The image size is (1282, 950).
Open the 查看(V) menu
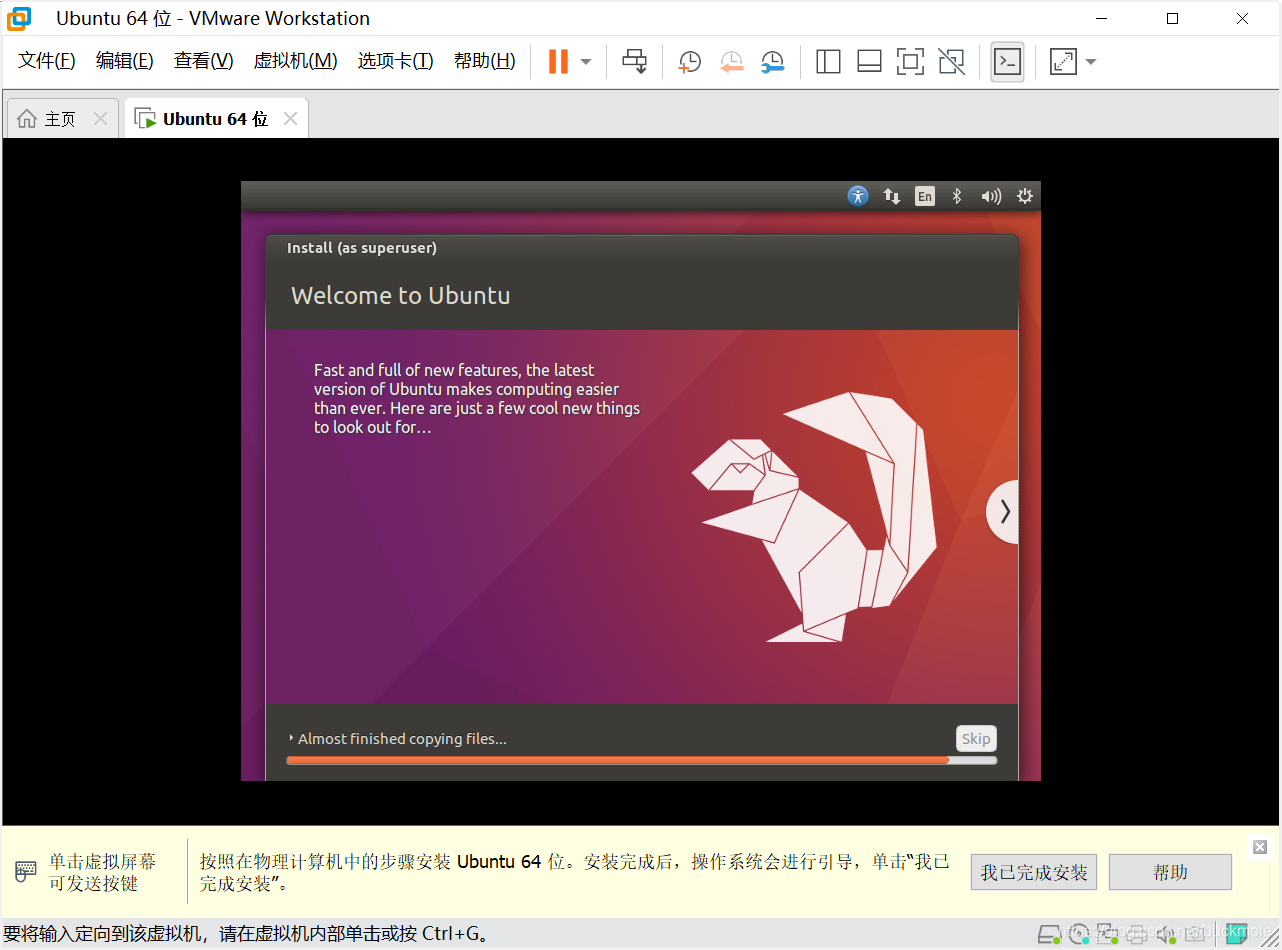204,61
